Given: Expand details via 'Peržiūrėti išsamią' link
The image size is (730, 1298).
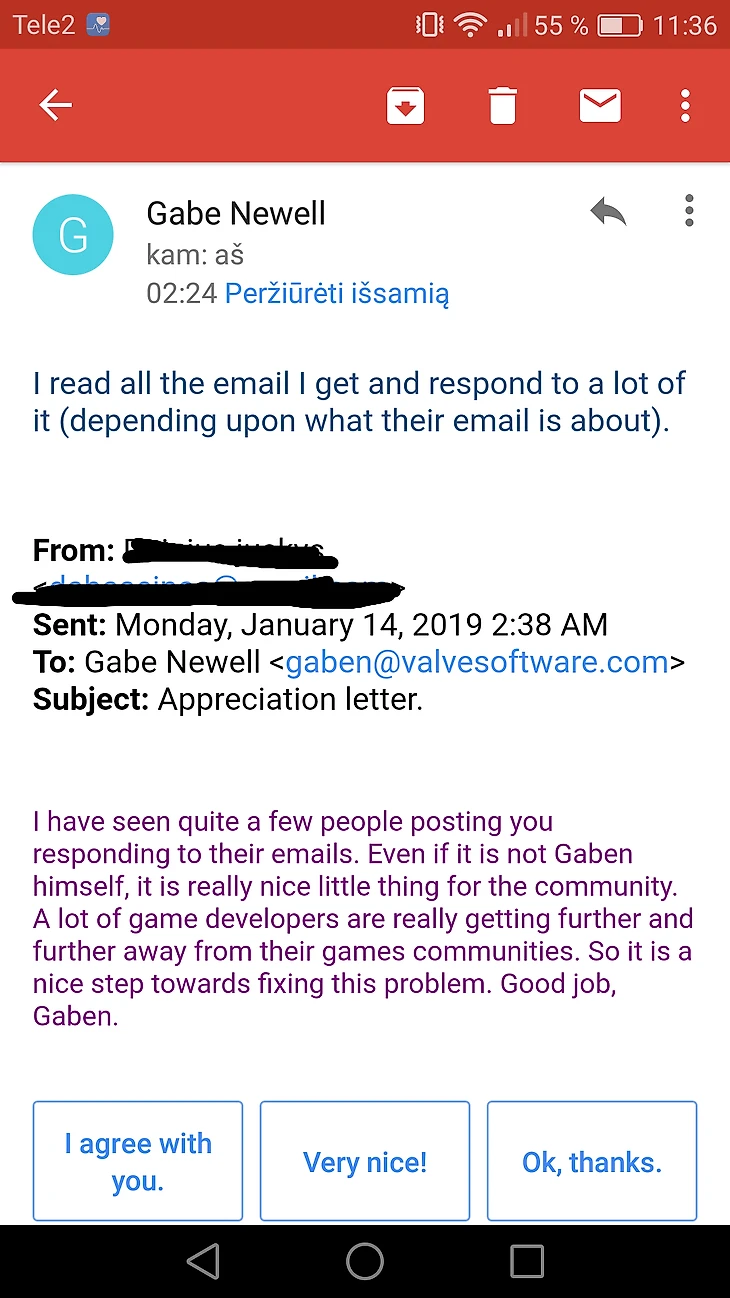Looking at the screenshot, I should tap(337, 294).
